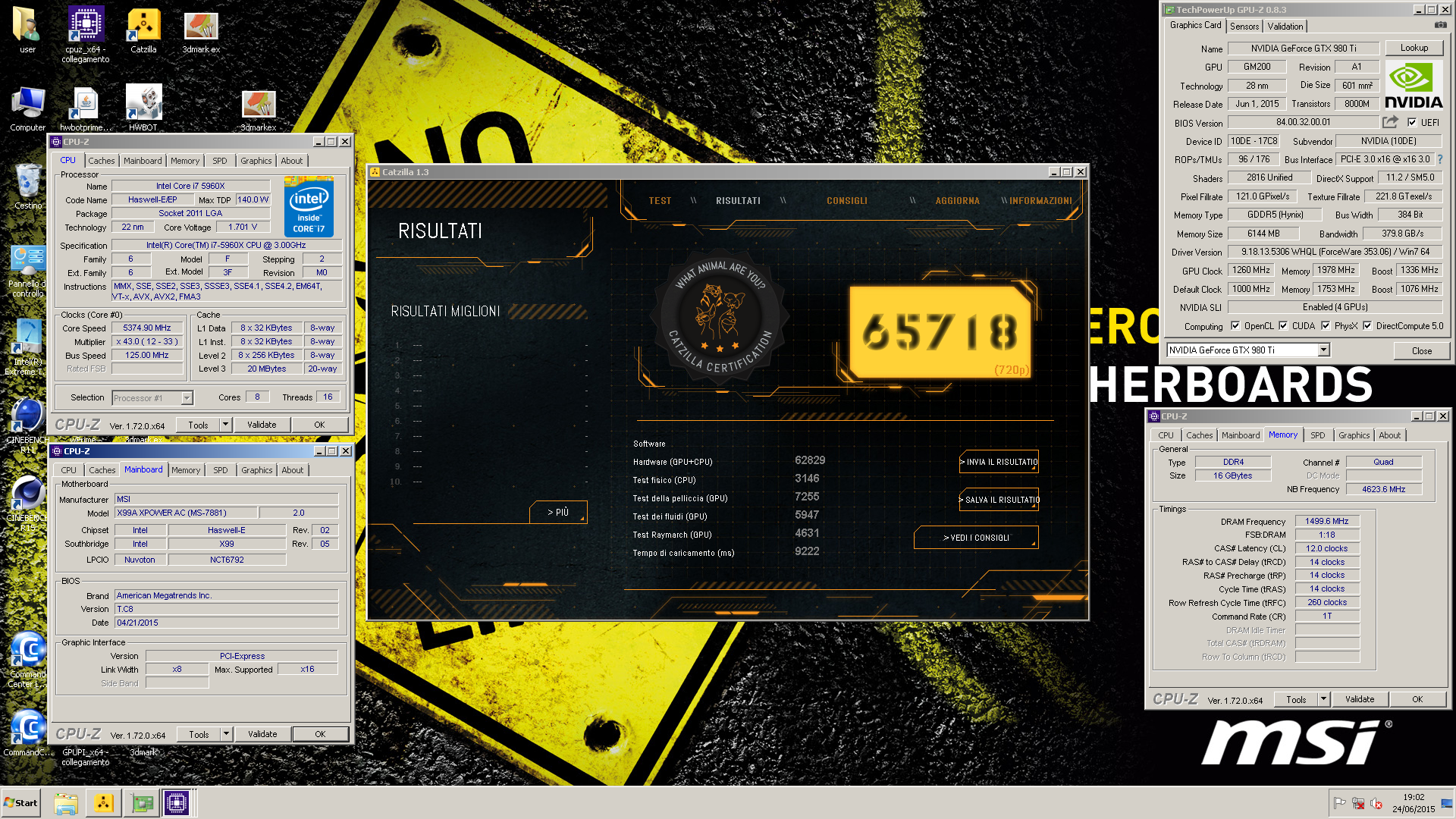Open the 'user' folder desktop icon
This screenshot has width=1456, height=819.
[x=27, y=30]
